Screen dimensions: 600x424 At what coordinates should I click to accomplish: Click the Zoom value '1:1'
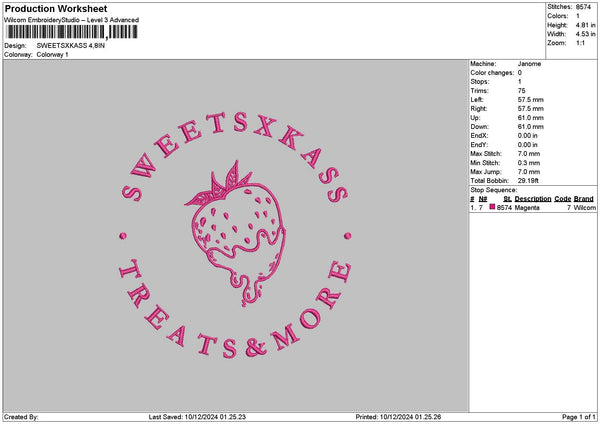(x=580, y=43)
